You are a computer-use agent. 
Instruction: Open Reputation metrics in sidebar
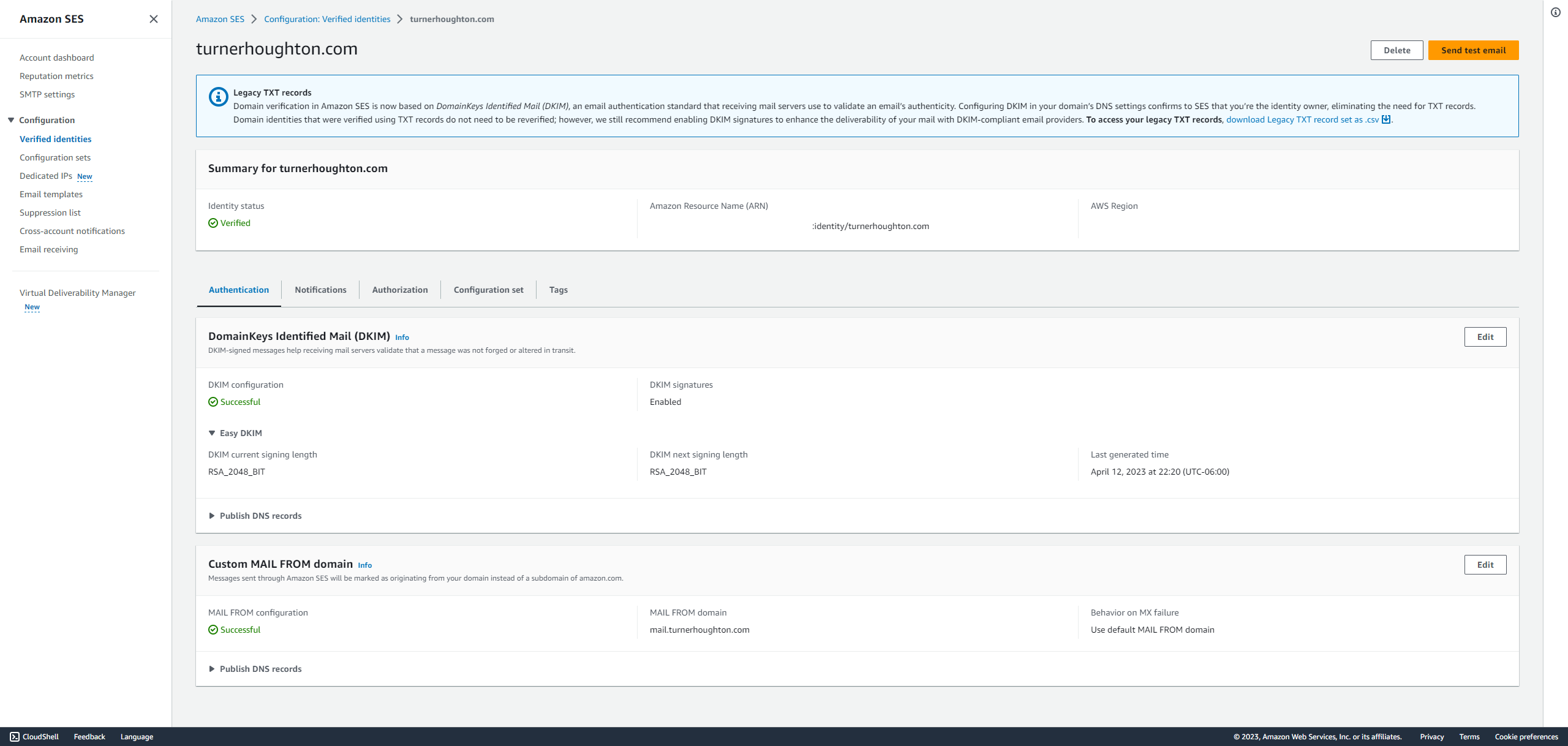[56, 76]
